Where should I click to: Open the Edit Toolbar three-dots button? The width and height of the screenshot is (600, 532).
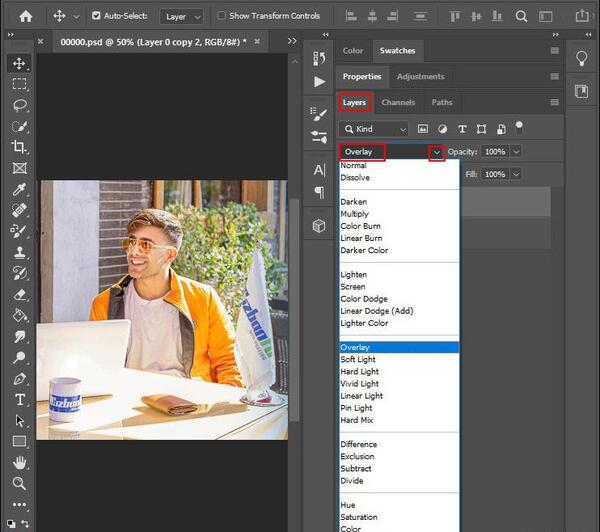click(19, 504)
